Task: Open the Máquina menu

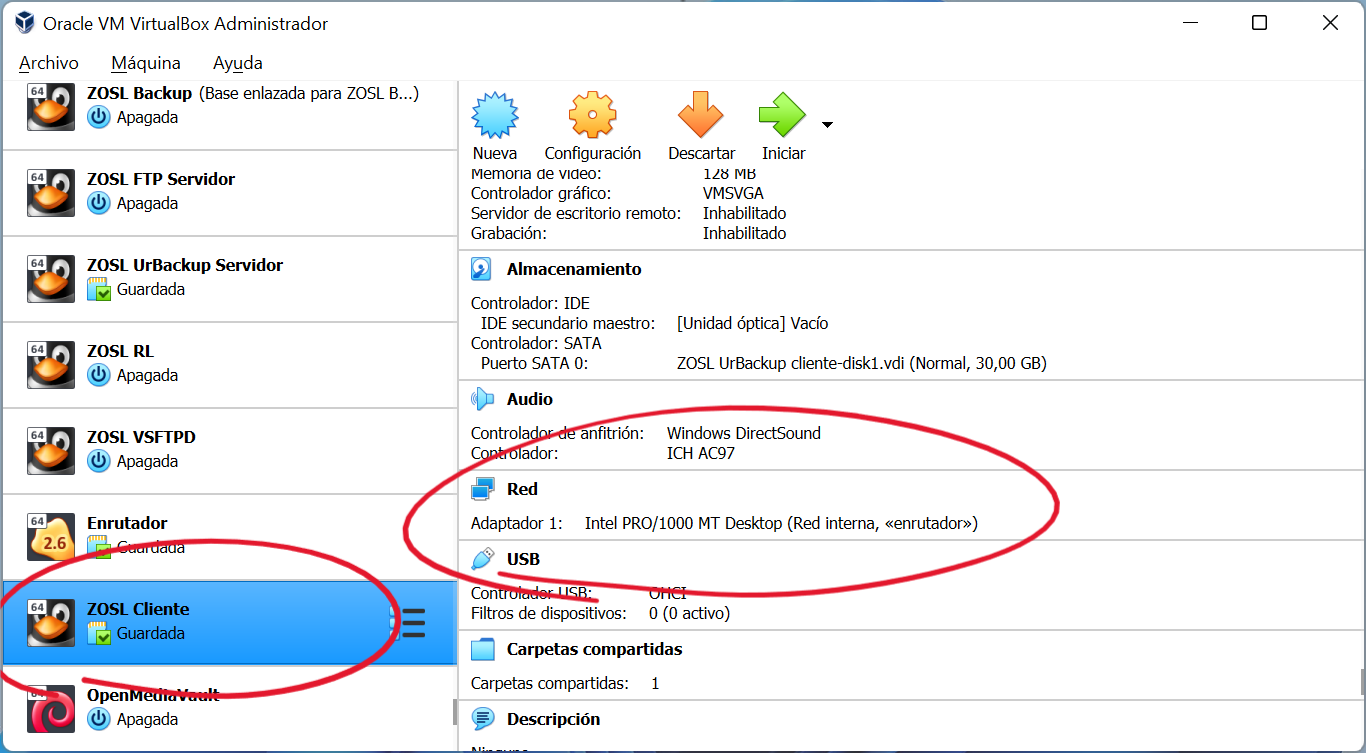Action: pyautogui.click(x=146, y=63)
